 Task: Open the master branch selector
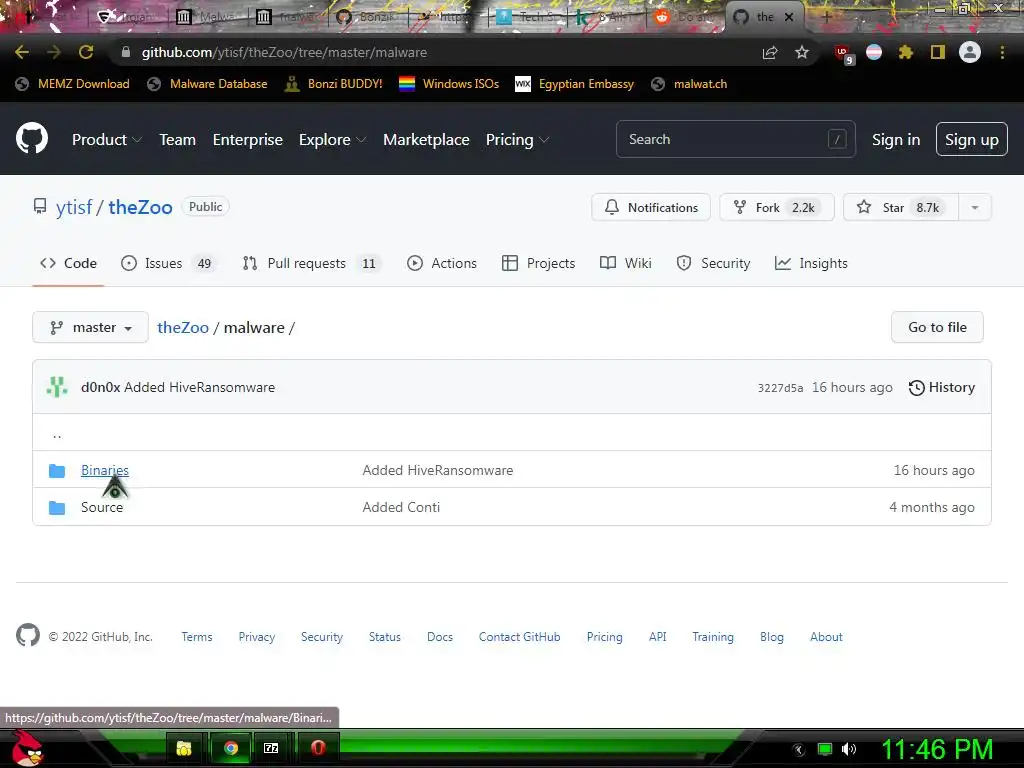90,327
